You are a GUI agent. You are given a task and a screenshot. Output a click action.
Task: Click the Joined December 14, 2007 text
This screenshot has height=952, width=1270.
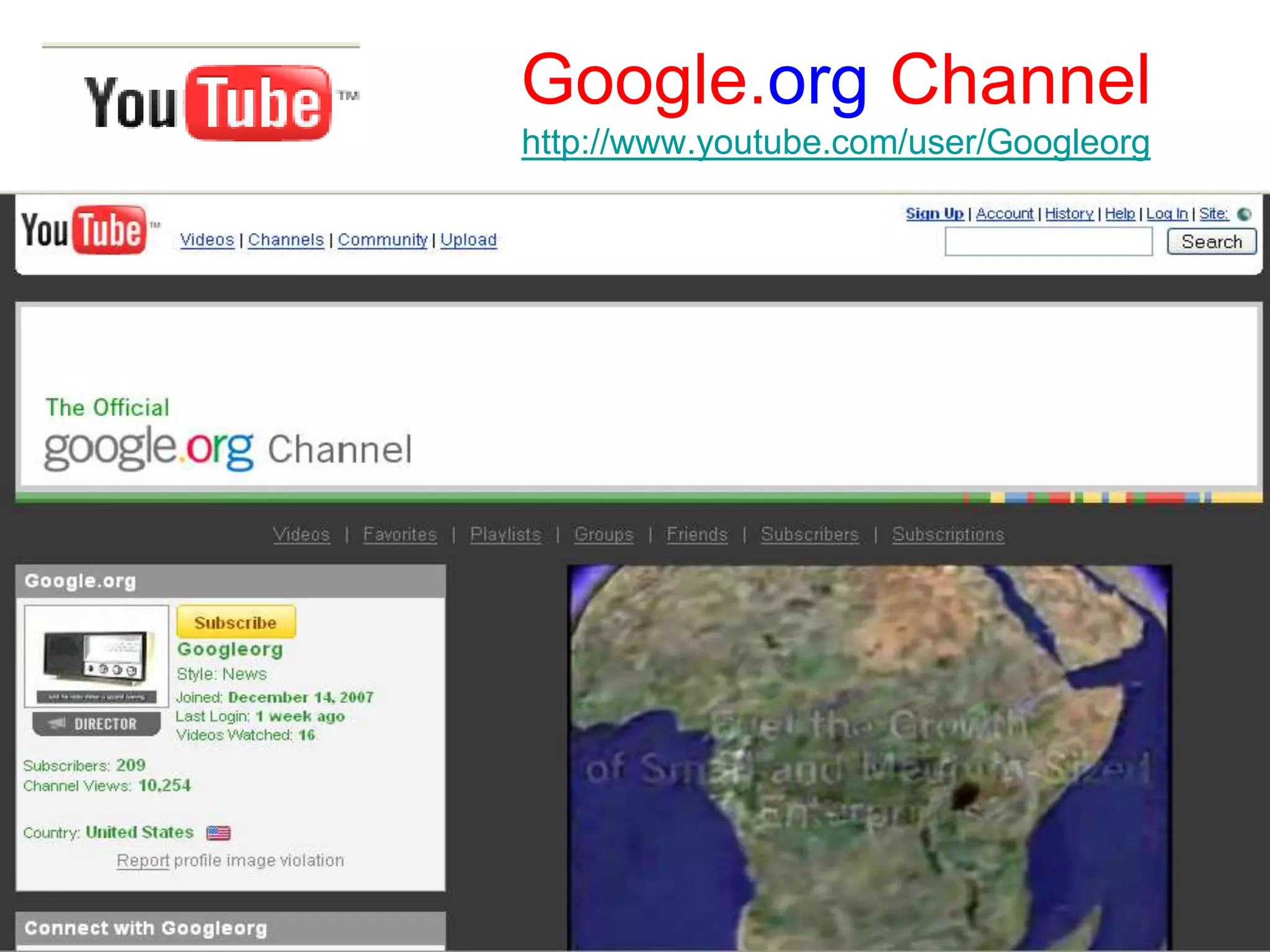(x=275, y=697)
